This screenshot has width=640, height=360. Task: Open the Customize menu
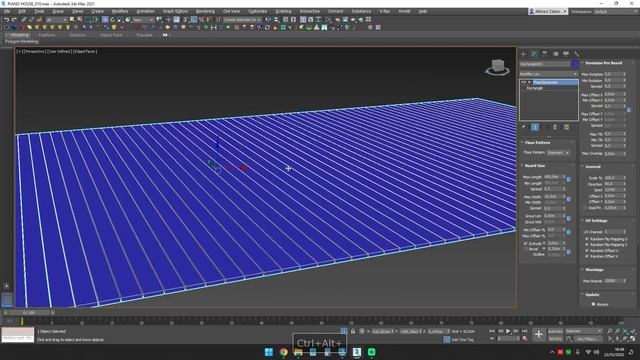(258, 11)
